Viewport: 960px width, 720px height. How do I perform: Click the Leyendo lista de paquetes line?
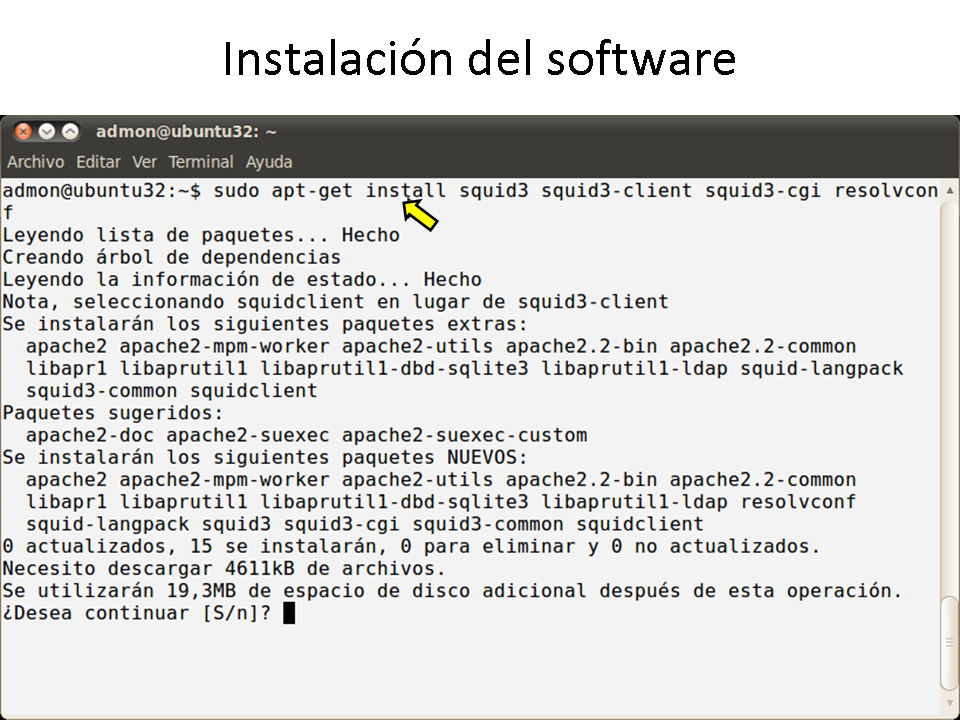coord(201,235)
